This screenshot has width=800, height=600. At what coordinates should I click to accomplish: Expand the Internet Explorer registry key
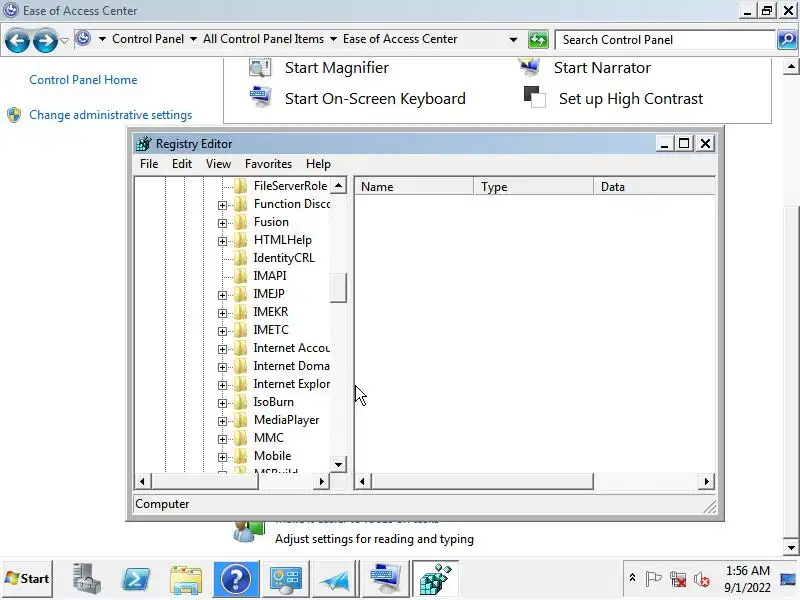pos(222,385)
